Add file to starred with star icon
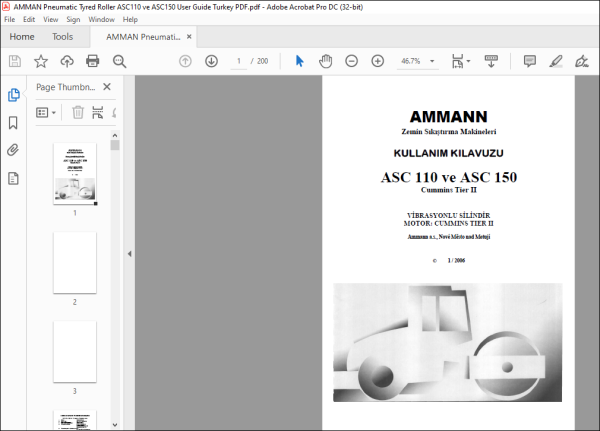Viewport: 600px width, 431px height. (41, 61)
